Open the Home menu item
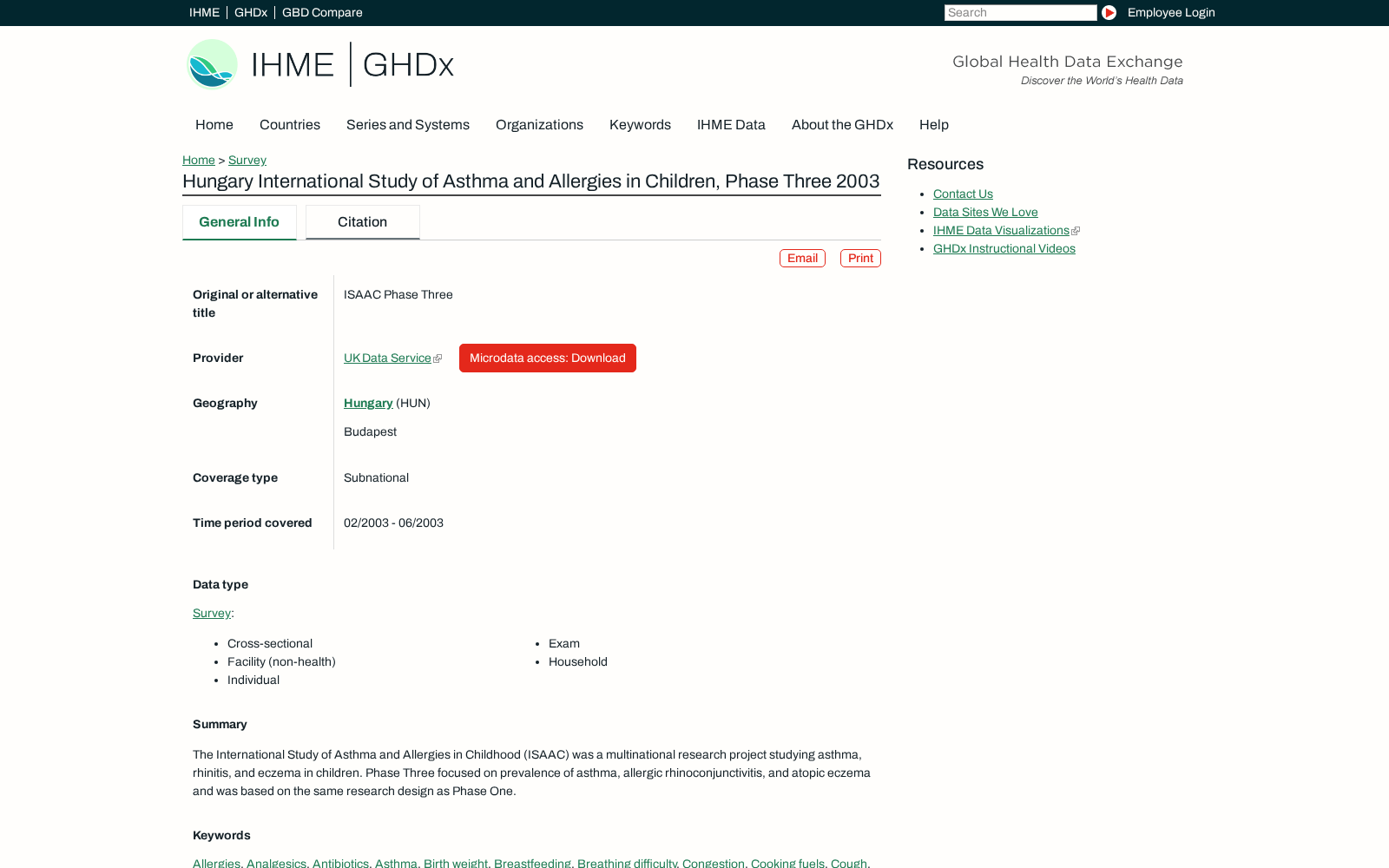1389x868 pixels. pos(214,125)
